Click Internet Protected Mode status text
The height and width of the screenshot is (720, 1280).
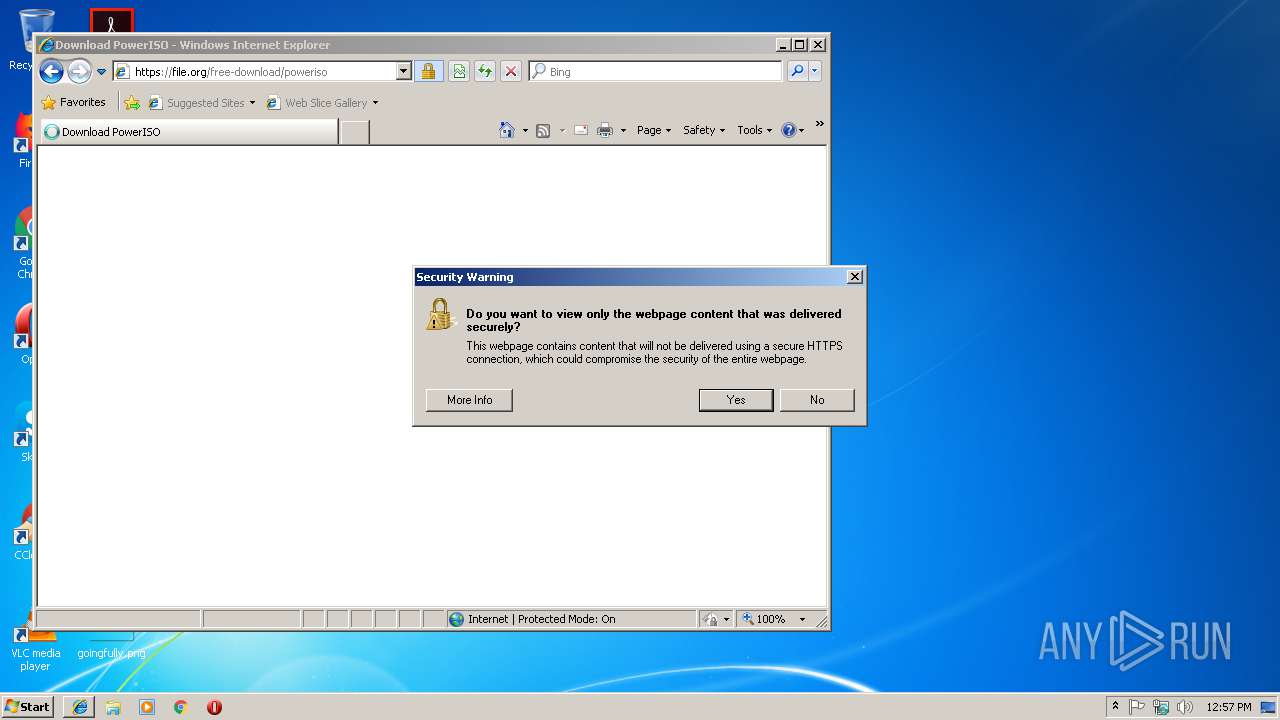click(x=541, y=619)
